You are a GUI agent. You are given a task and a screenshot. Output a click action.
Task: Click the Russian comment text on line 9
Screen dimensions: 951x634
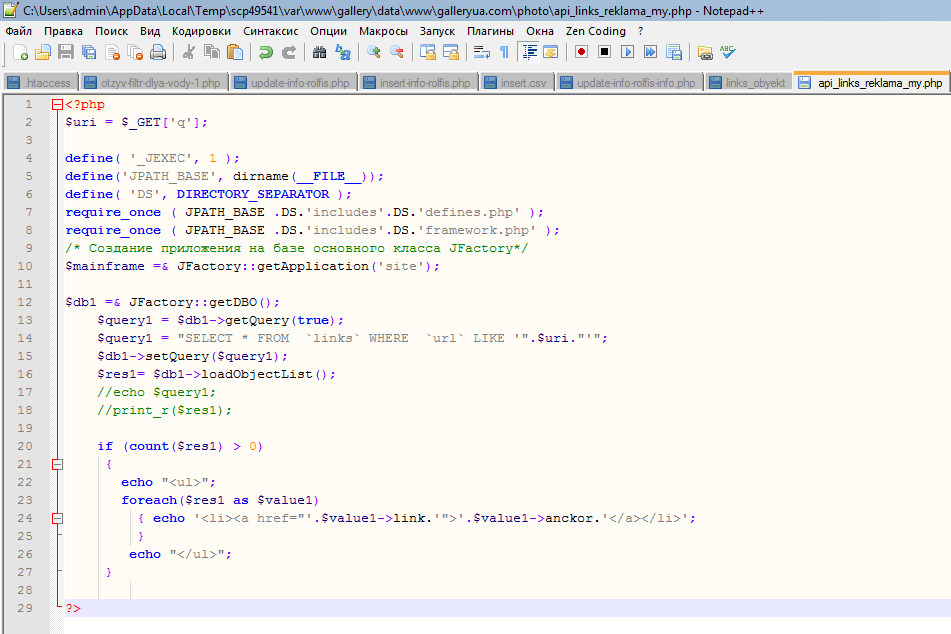(297, 248)
